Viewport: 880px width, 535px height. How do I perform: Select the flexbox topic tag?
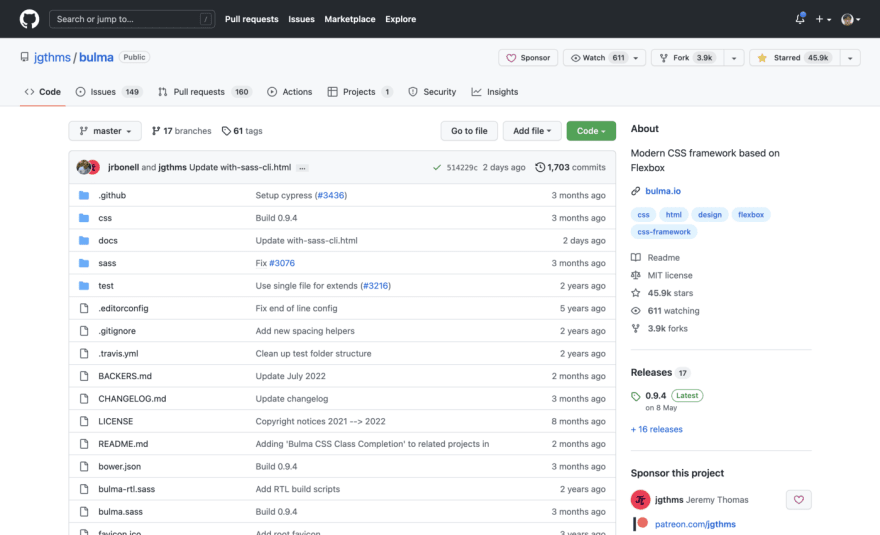[x=751, y=214]
